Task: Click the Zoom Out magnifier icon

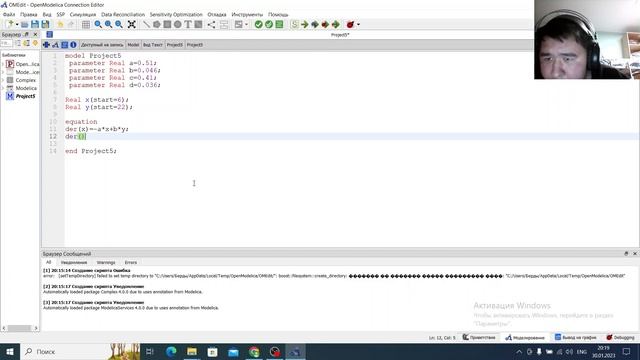Action: click(x=118, y=24)
